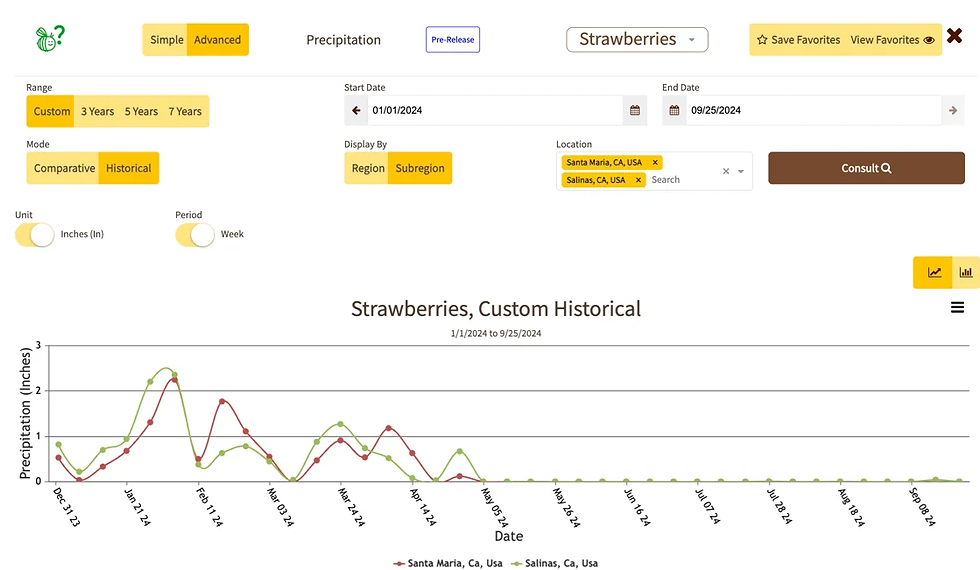Image resolution: width=980 pixels, height=570 pixels.
Task: Open the chart hamburger menu
Action: point(957,308)
